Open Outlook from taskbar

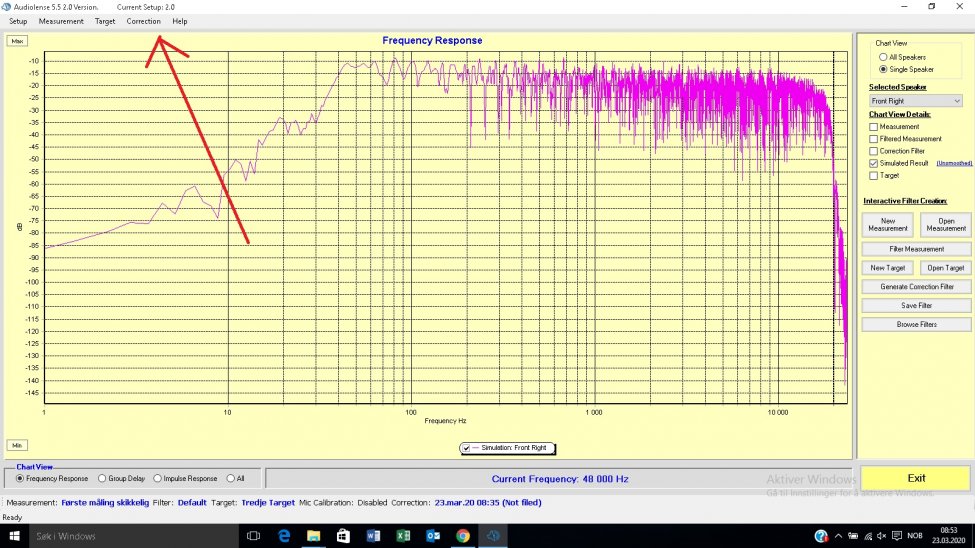[x=433, y=536]
